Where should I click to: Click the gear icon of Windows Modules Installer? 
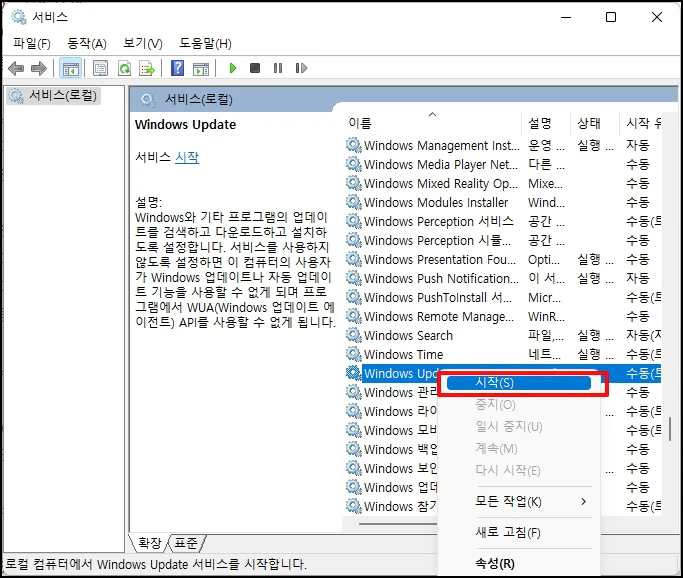pos(354,202)
